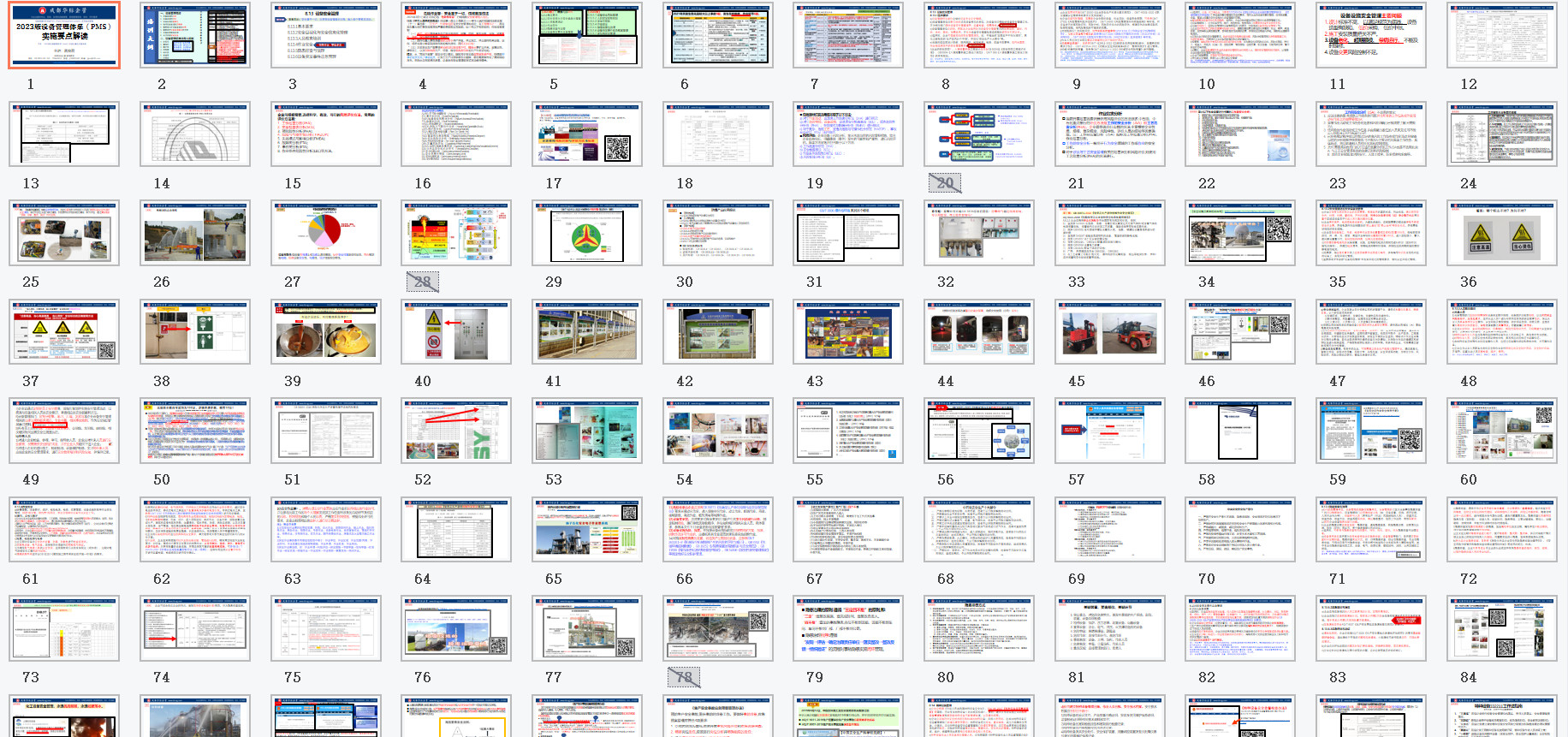Select slide 14 with the arched watermark drawing
The height and width of the screenshot is (737, 1568).
tap(195, 134)
